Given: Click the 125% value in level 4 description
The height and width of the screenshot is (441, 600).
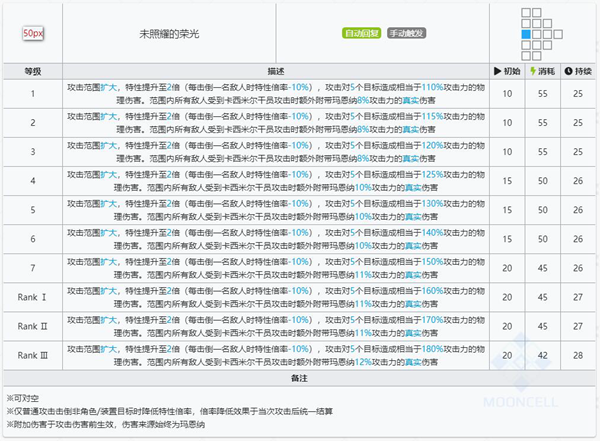Looking at the screenshot, I should pyautogui.click(x=432, y=175).
